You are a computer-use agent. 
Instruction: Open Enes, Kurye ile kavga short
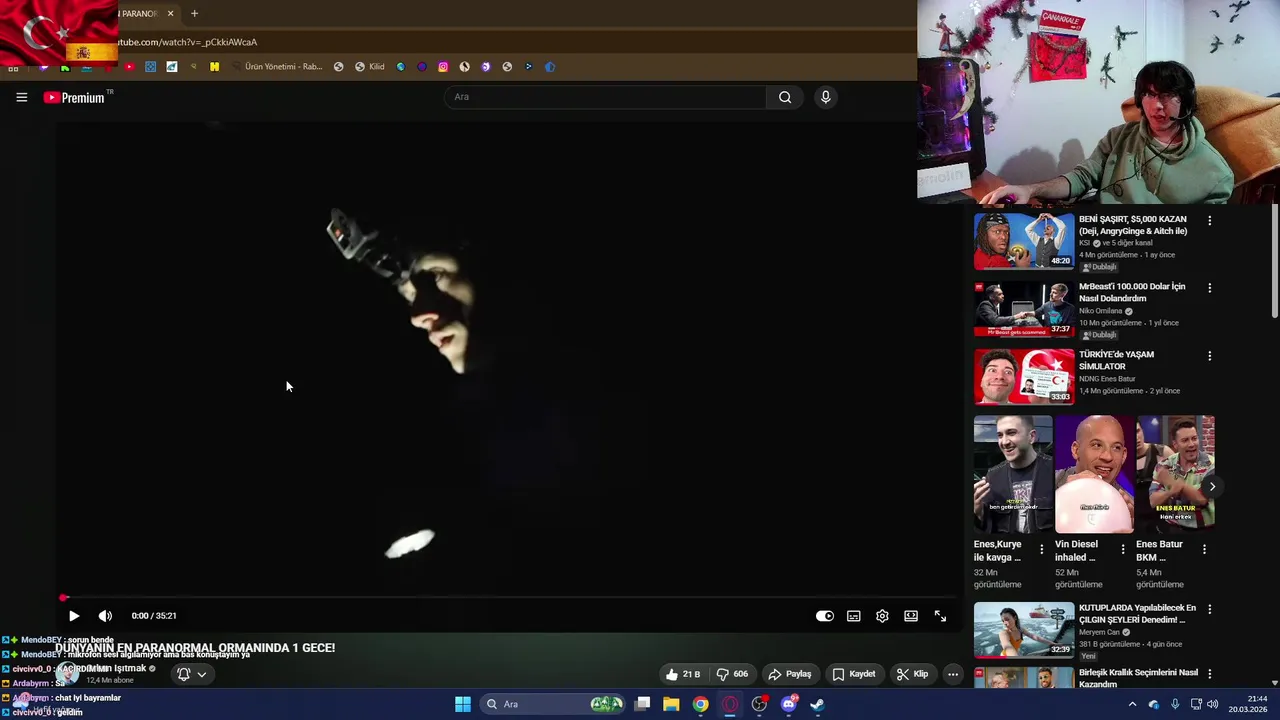1013,474
